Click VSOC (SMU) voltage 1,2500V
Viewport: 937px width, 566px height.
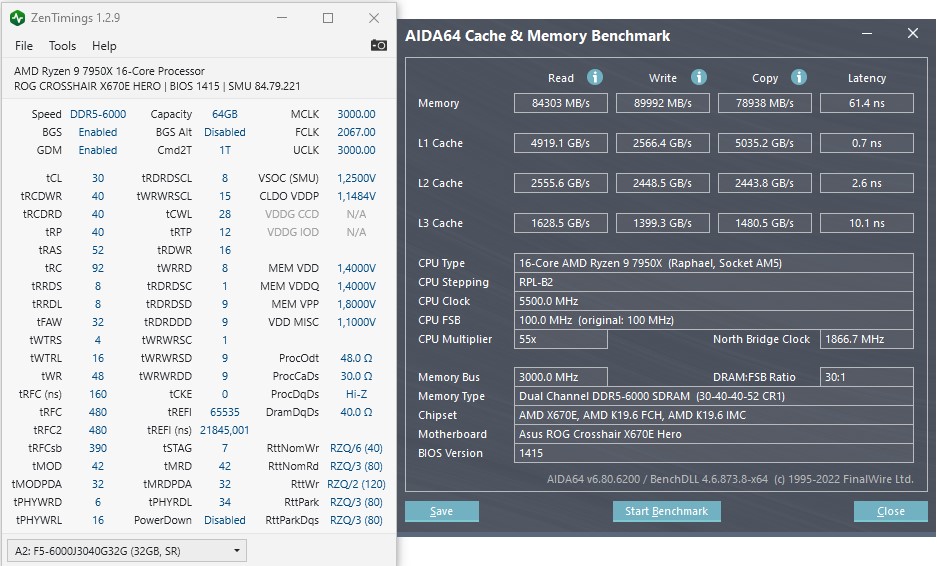click(356, 178)
